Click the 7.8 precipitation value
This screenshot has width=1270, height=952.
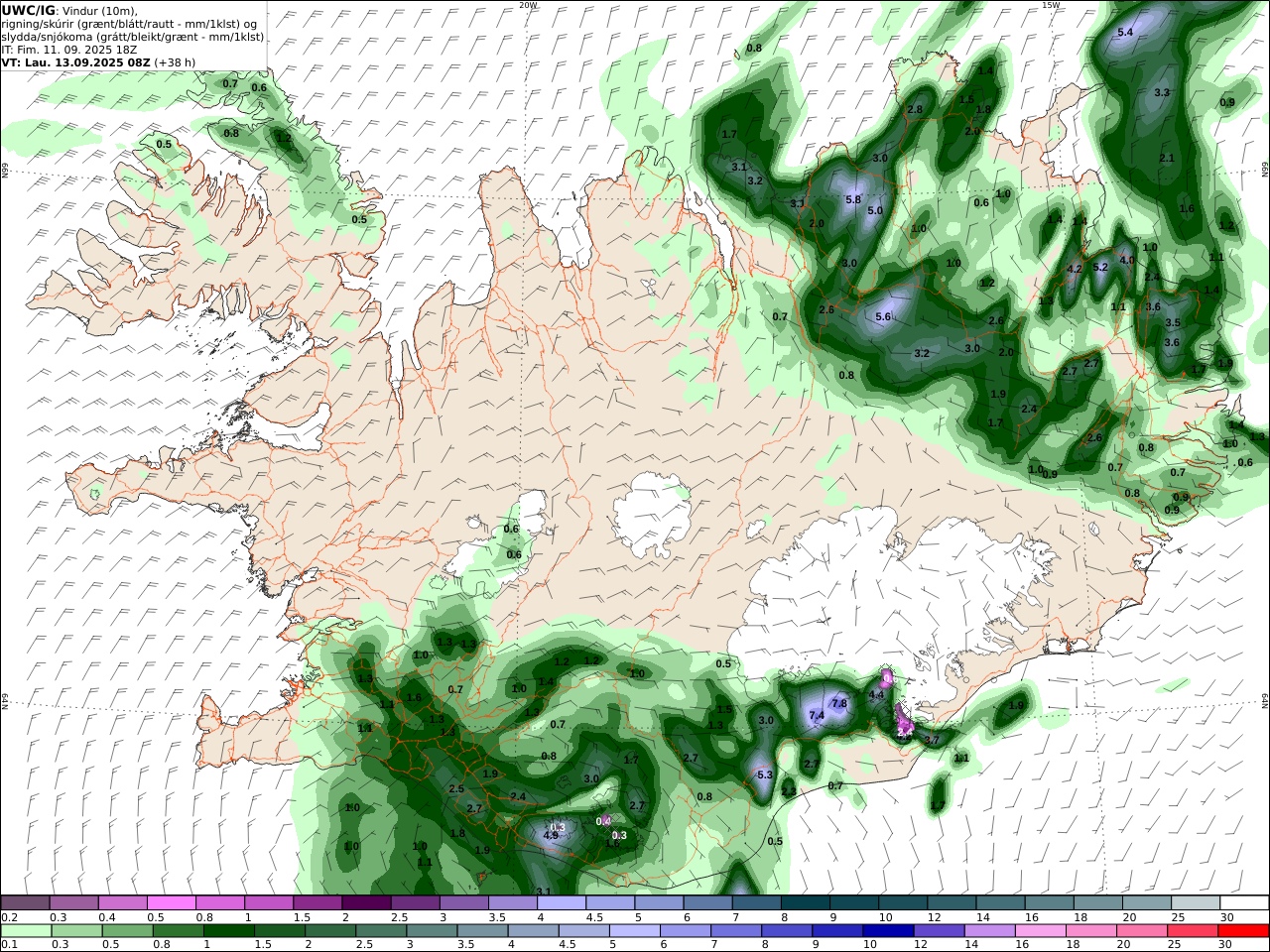[x=839, y=704]
